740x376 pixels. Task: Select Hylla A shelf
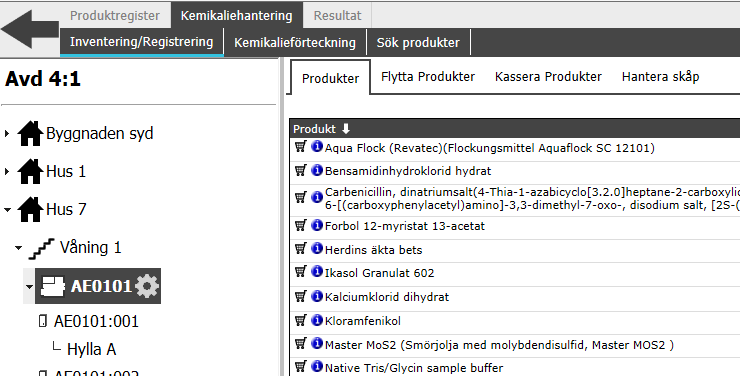92,350
